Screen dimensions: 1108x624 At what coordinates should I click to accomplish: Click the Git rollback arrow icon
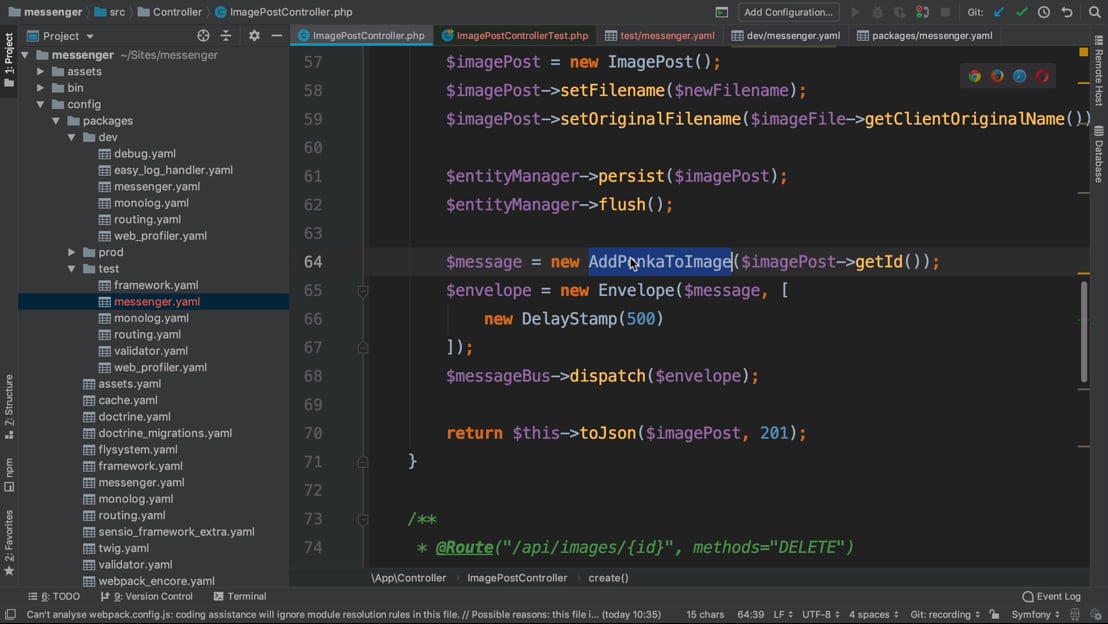[1067, 12]
